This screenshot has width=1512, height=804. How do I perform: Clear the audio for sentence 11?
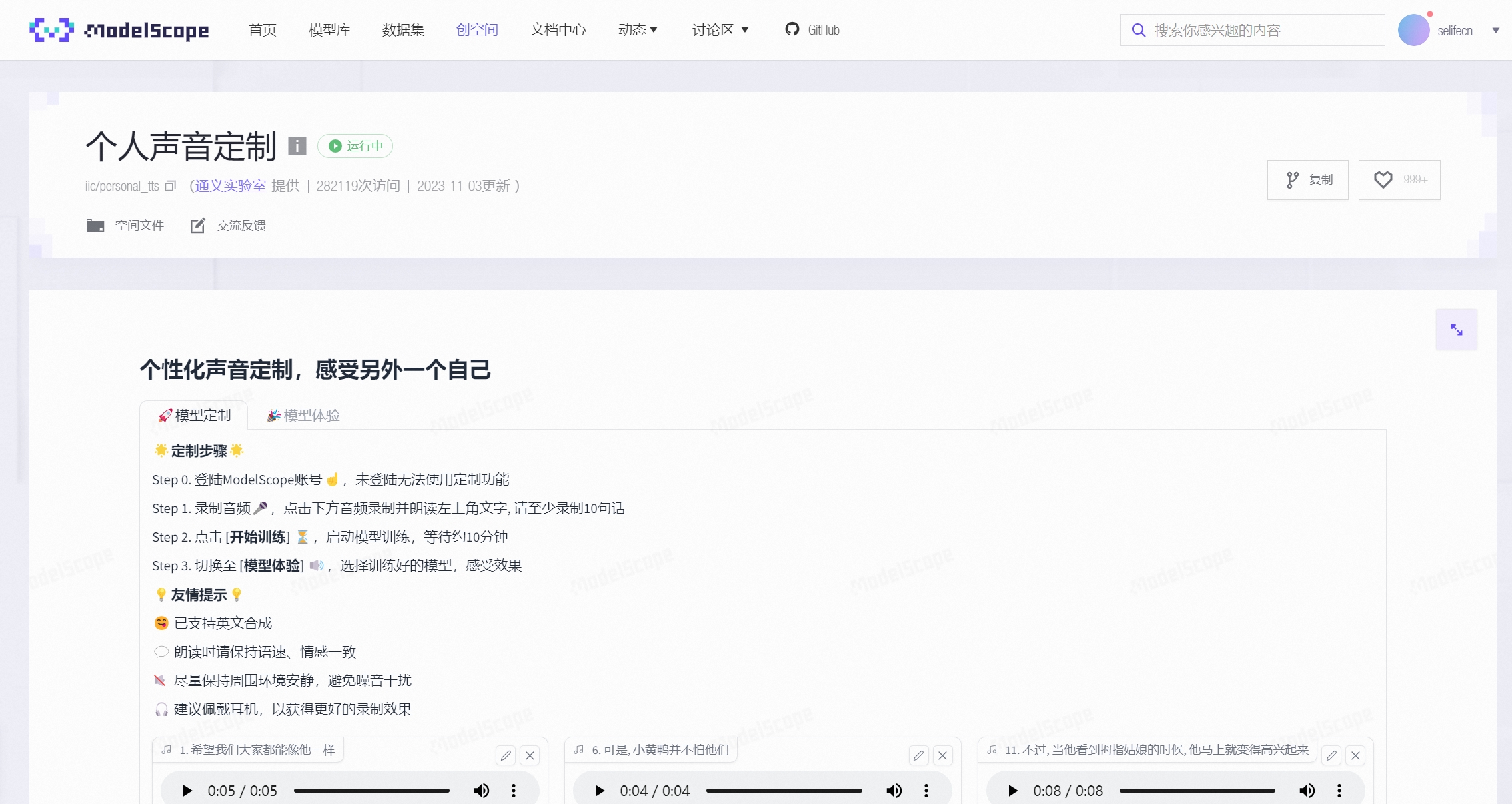1355,755
